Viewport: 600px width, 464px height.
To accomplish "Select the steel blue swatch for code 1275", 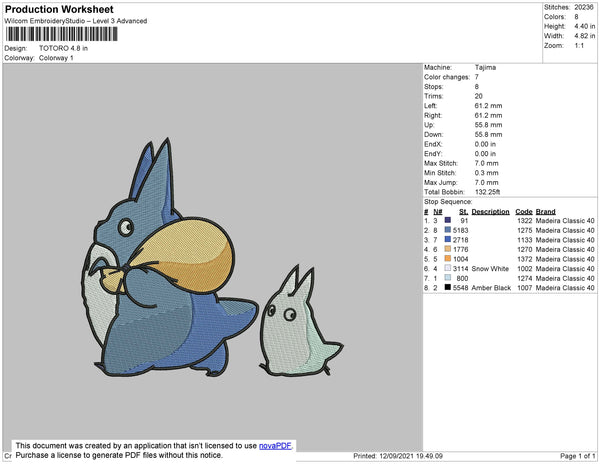I will tap(447, 230).
